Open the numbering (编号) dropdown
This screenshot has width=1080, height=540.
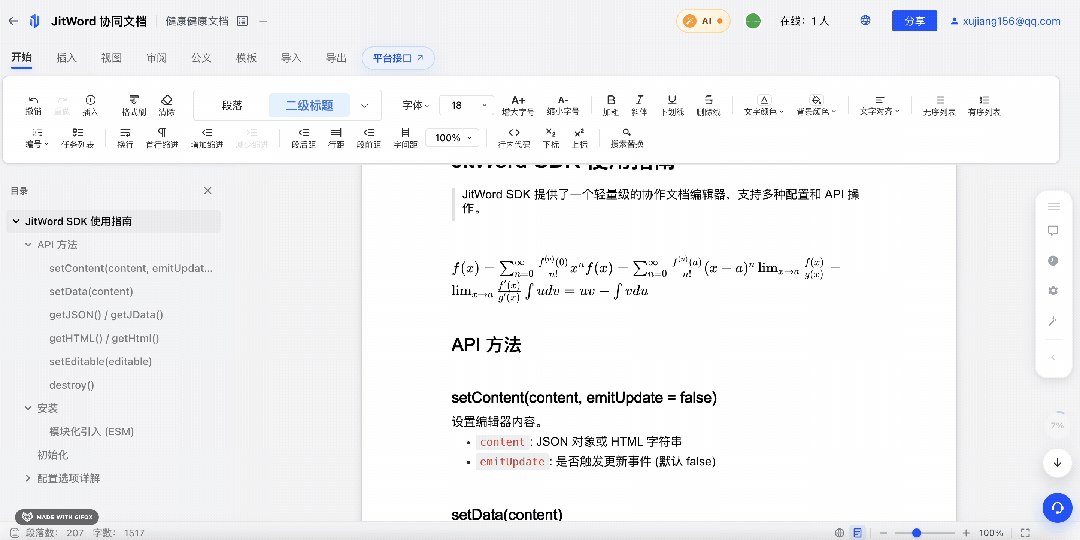pos(37,137)
